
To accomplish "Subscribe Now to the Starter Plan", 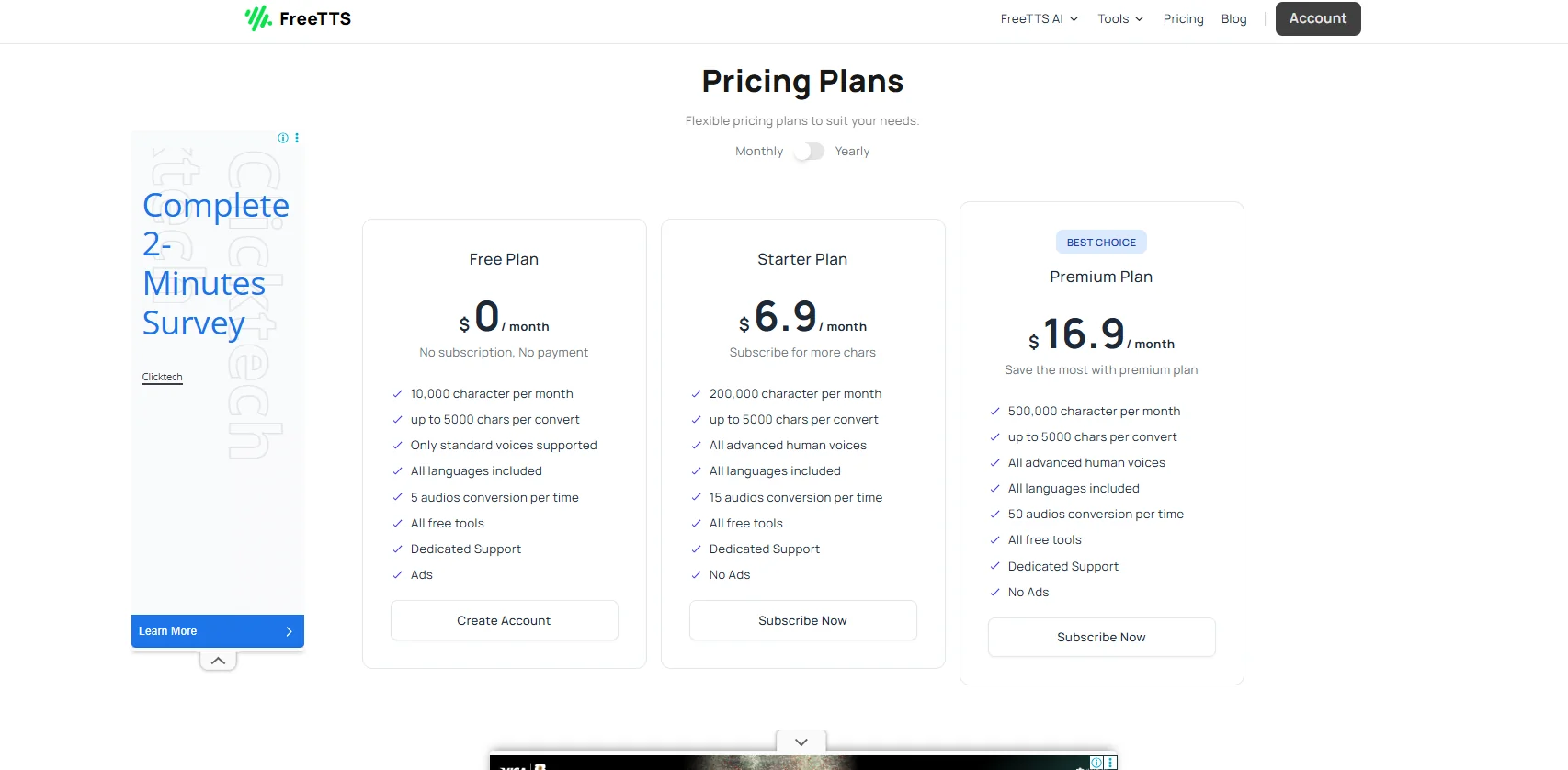I will [x=802, y=620].
